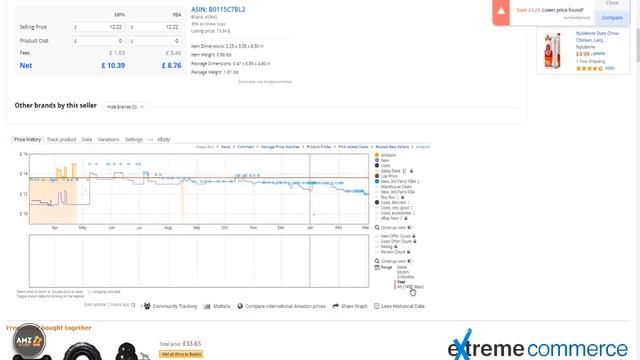This screenshot has width=640, height=360.
Task: Open the Statistic link
Action: click(x=222, y=306)
